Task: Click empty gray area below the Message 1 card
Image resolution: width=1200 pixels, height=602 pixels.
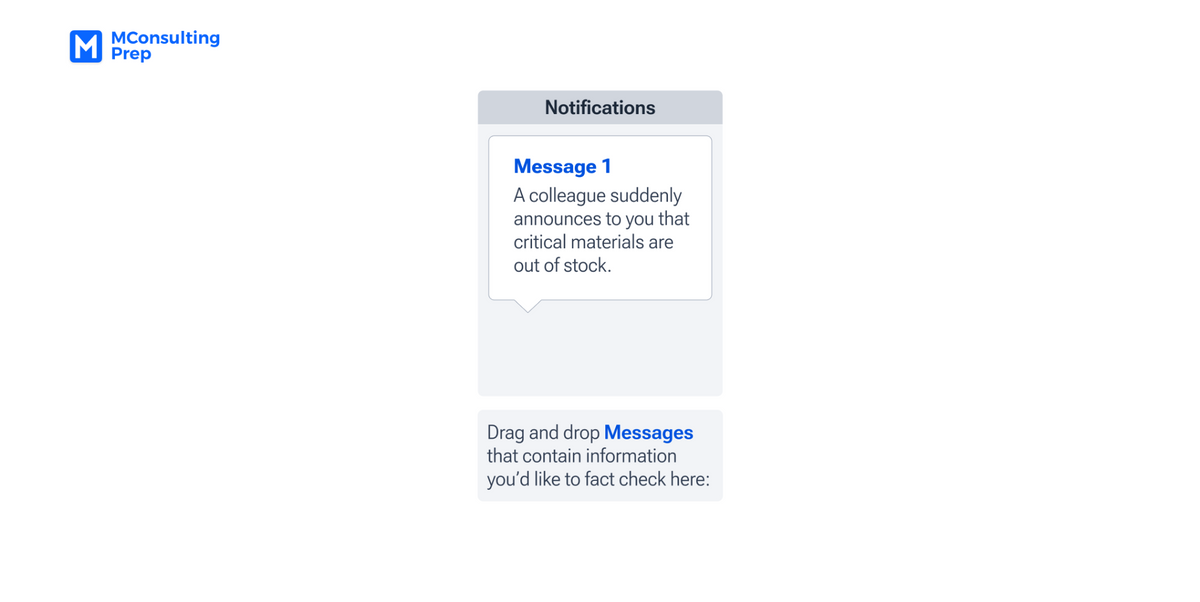Action: click(600, 355)
